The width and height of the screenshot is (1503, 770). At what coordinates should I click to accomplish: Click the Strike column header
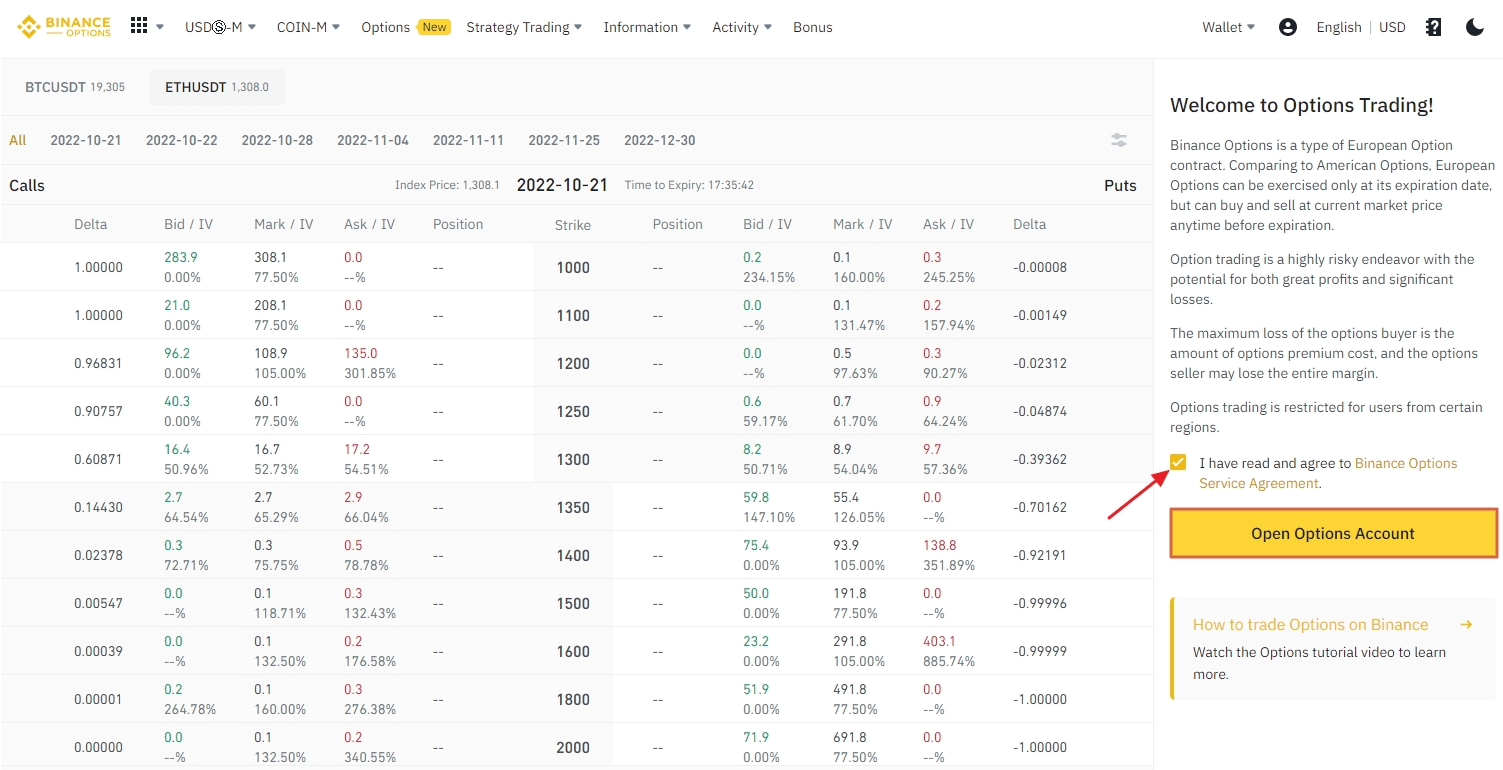pos(573,225)
